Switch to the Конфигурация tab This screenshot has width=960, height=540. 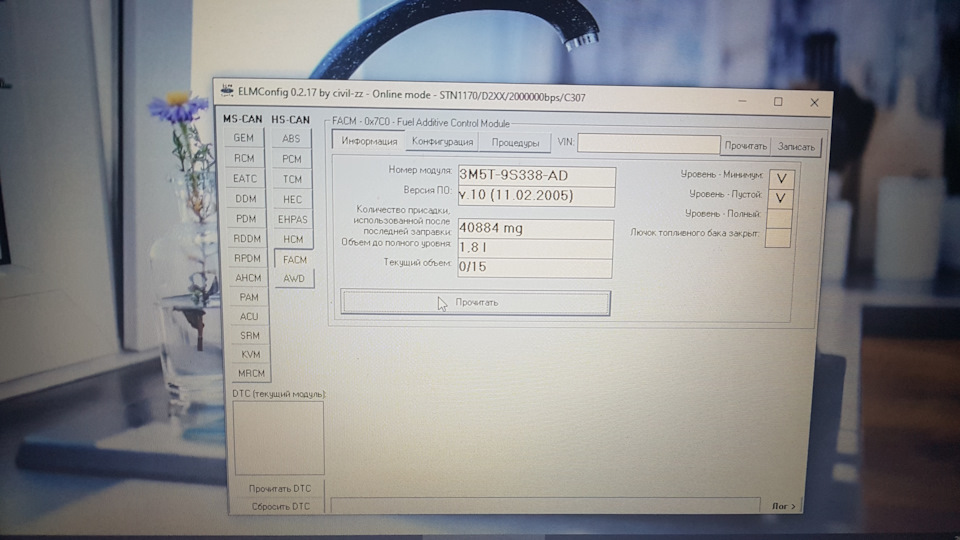[442, 142]
